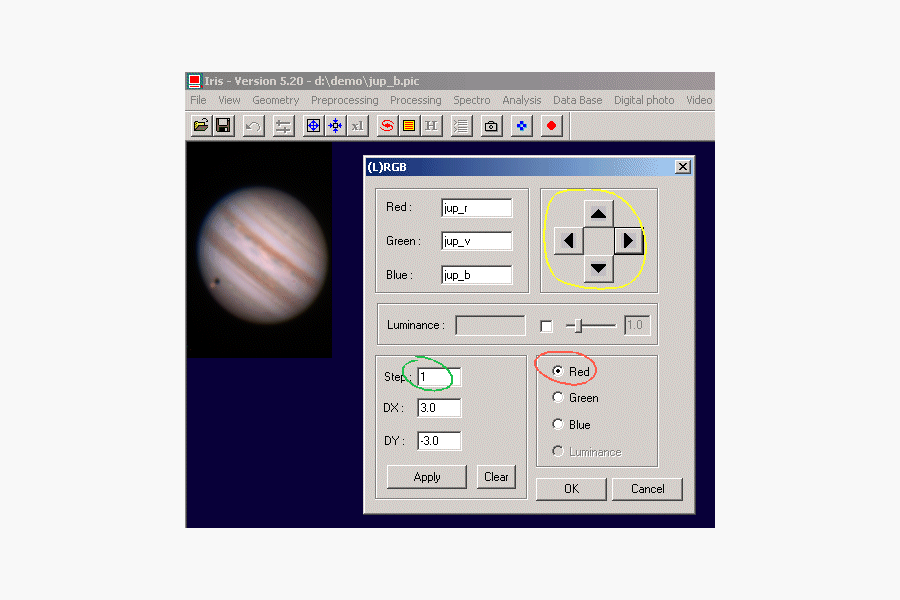Select the Green radio button
This screenshot has width=900, height=600.
(557, 397)
